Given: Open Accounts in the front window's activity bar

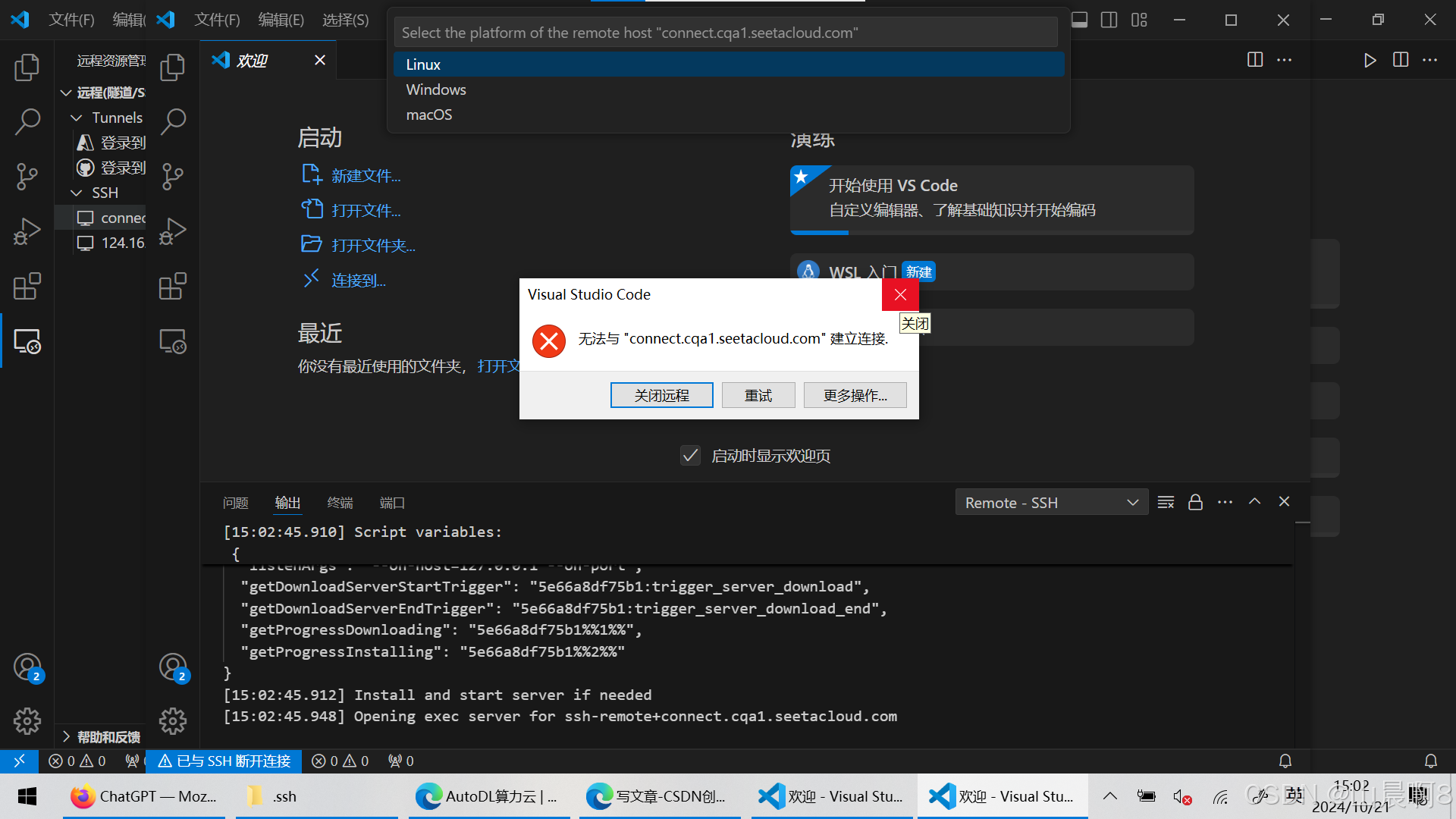Looking at the screenshot, I should click(x=172, y=667).
